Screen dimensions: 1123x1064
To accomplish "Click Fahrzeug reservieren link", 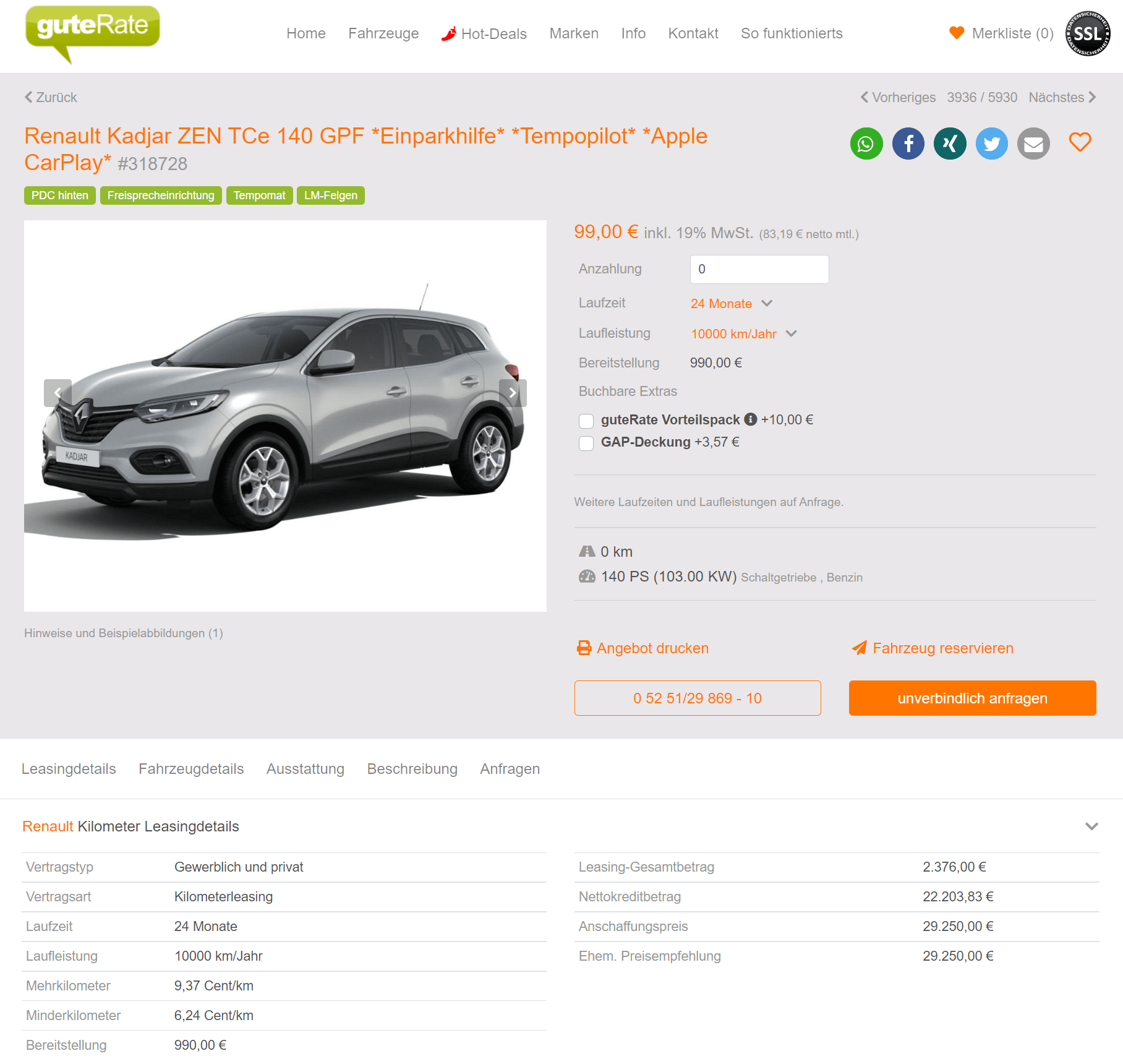I will tap(933, 648).
